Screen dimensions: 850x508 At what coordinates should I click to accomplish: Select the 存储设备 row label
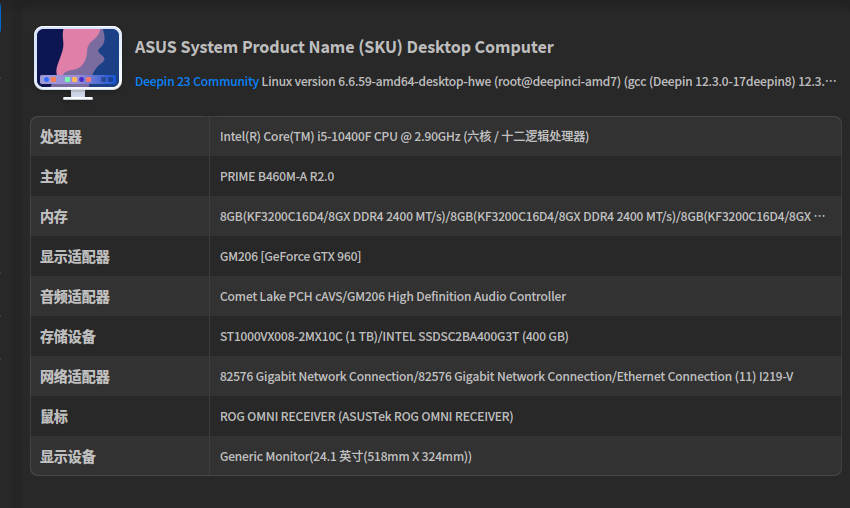point(68,337)
